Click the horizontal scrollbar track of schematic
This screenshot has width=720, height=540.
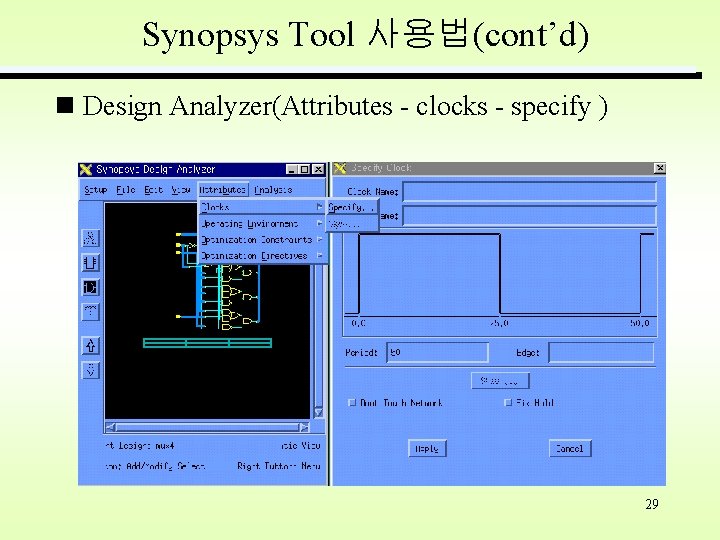pyautogui.click(x=208, y=428)
